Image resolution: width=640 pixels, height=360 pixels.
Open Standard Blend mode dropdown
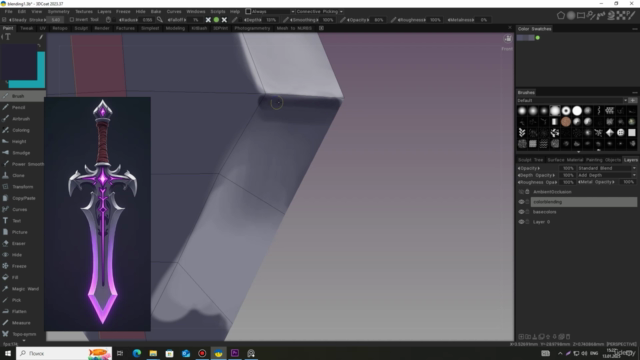click(607, 168)
